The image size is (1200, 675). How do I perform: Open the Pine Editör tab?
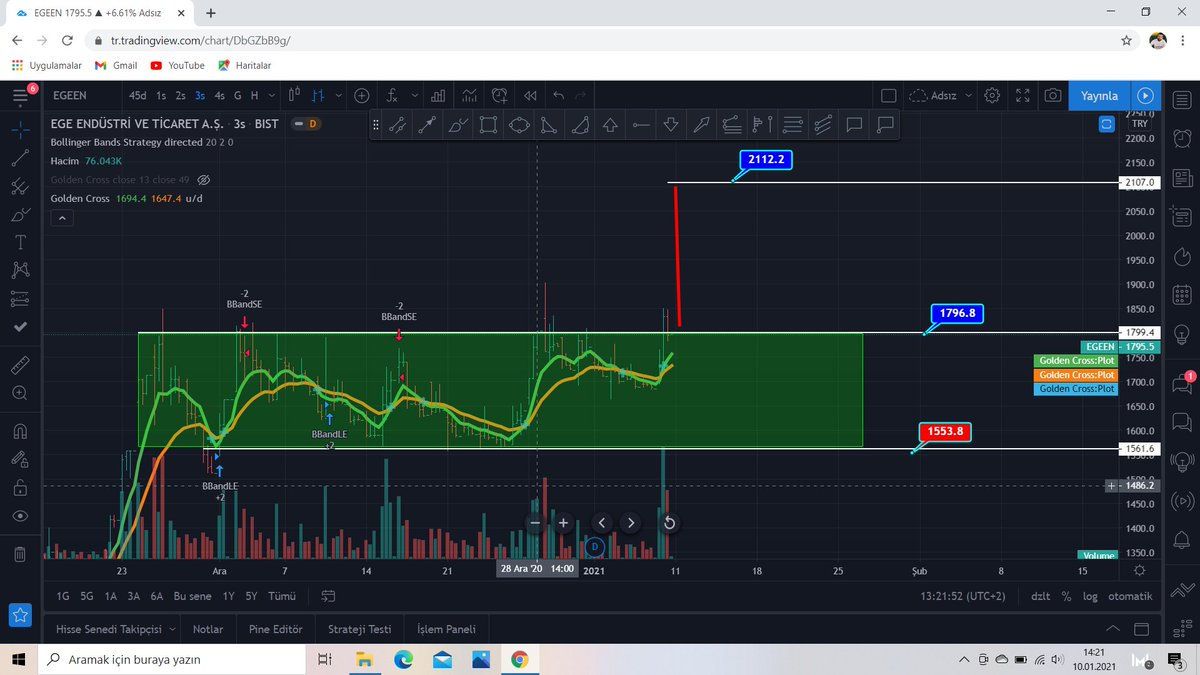pos(275,630)
